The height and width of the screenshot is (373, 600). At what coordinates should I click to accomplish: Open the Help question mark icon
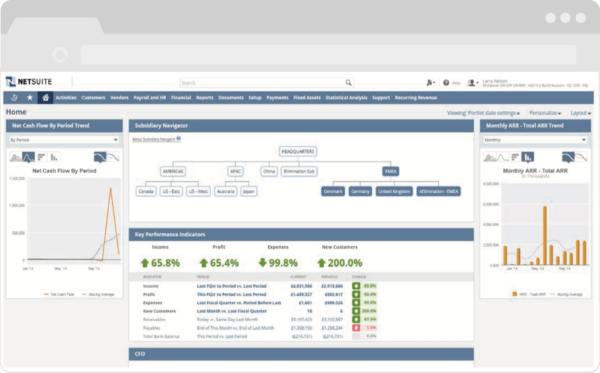446,82
